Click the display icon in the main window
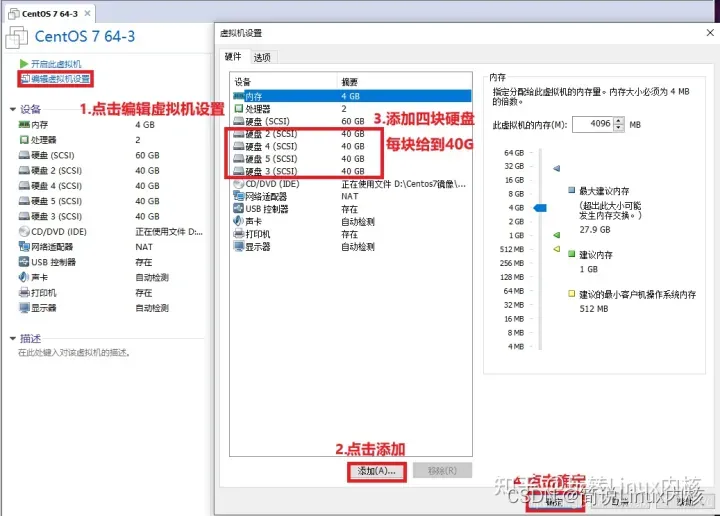The image size is (720, 516). (x=24, y=308)
